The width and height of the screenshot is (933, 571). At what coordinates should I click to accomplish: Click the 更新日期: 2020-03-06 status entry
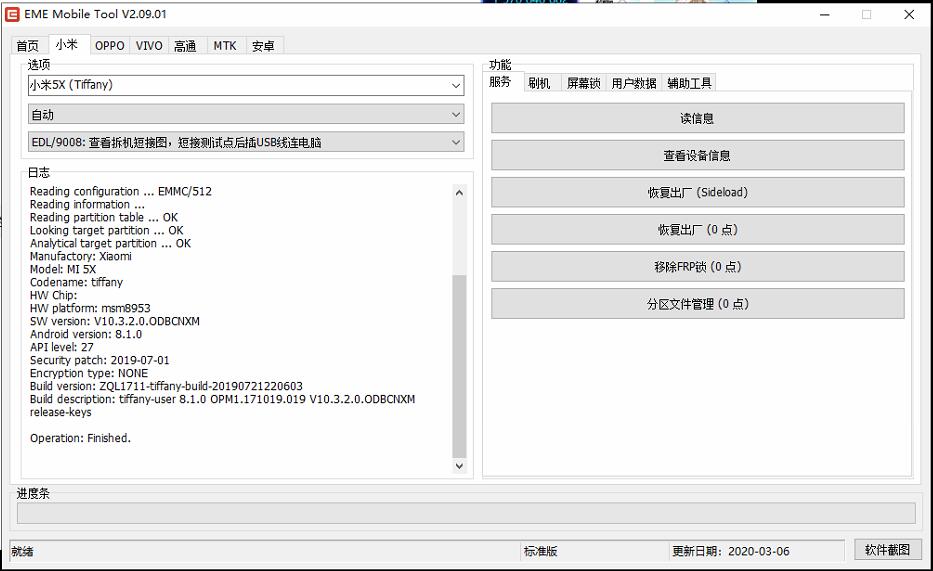point(731,551)
